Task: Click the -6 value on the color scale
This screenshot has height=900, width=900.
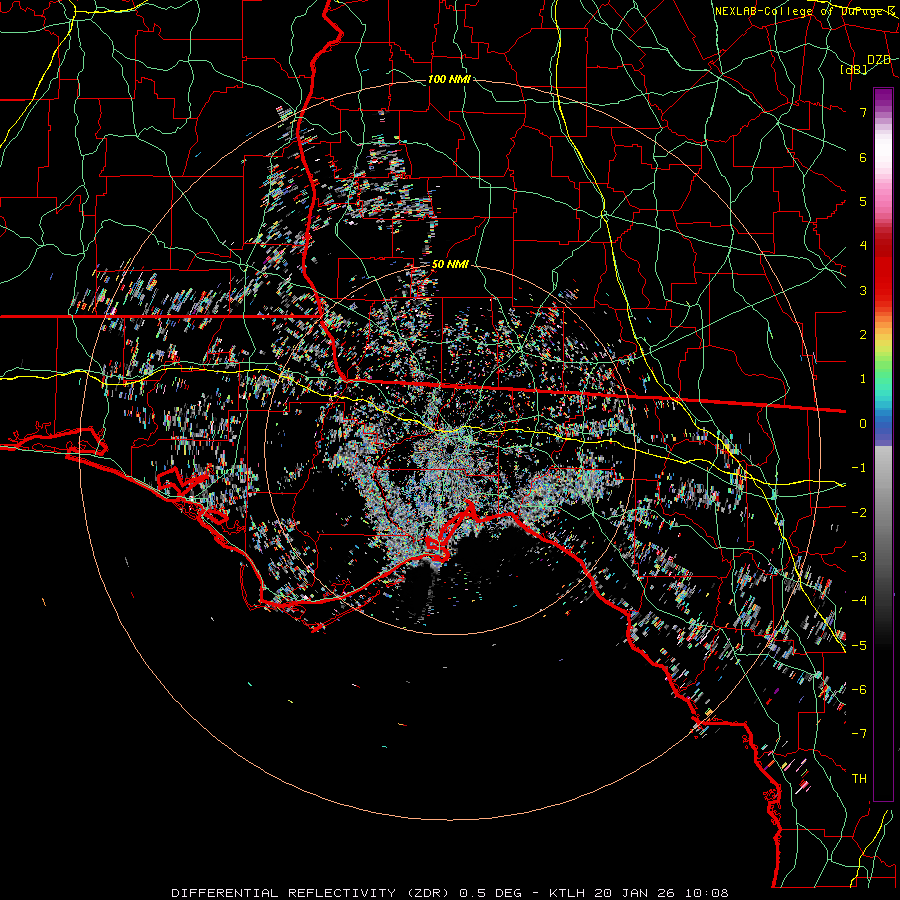Action: (x=859, y=690)
